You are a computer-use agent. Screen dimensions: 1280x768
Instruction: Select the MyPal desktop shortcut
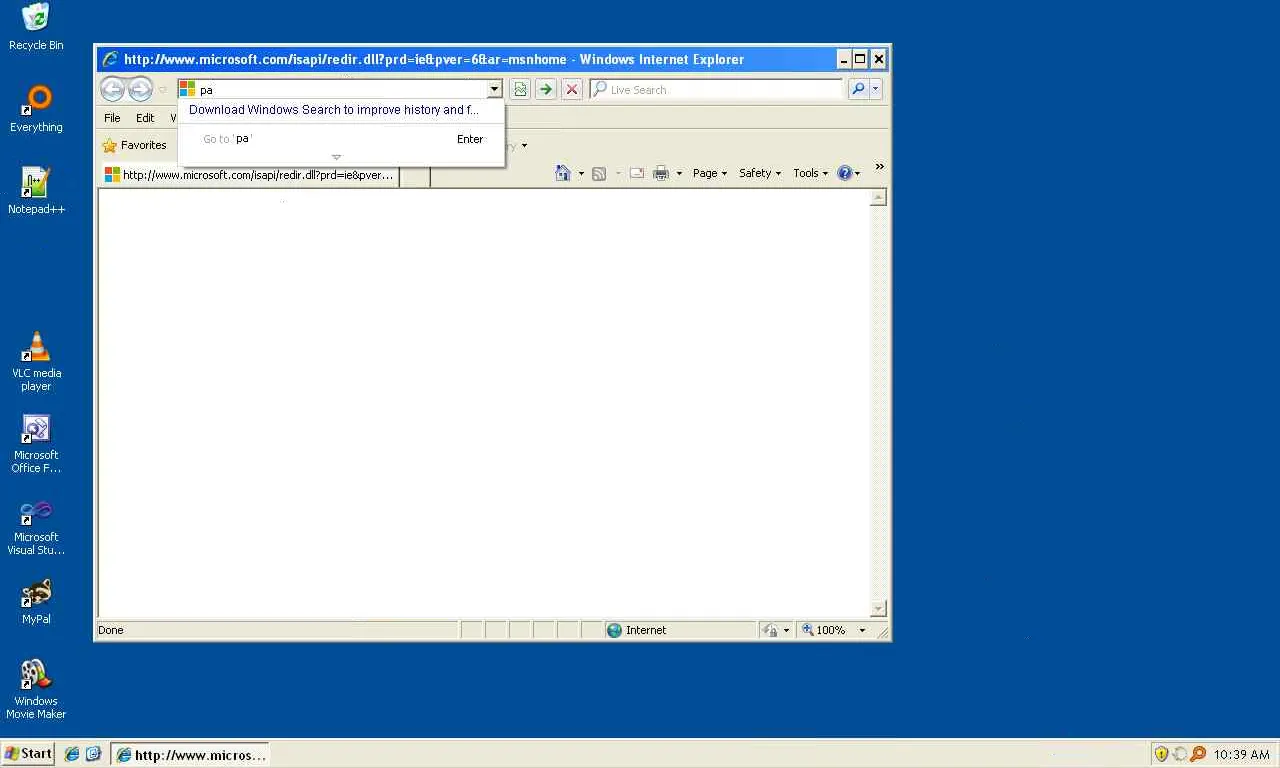coord(36,601)
